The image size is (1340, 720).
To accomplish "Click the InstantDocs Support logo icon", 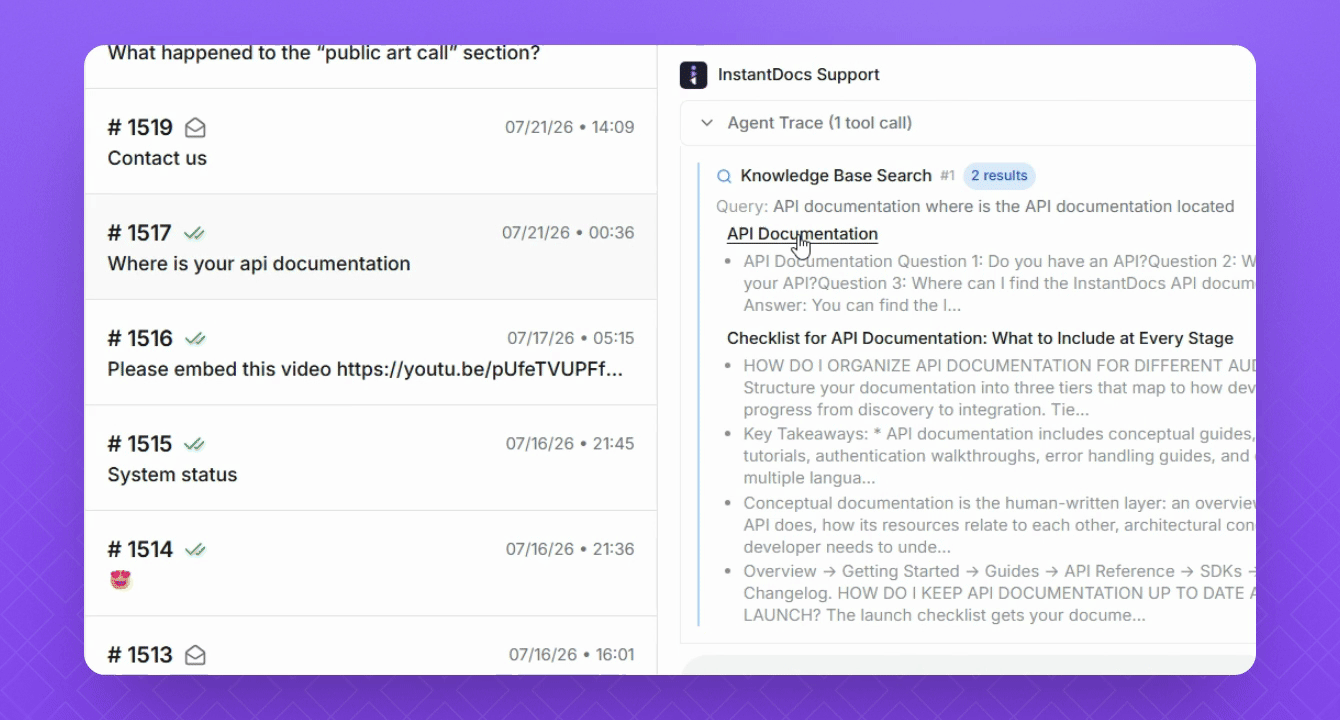I will [693, 75].
